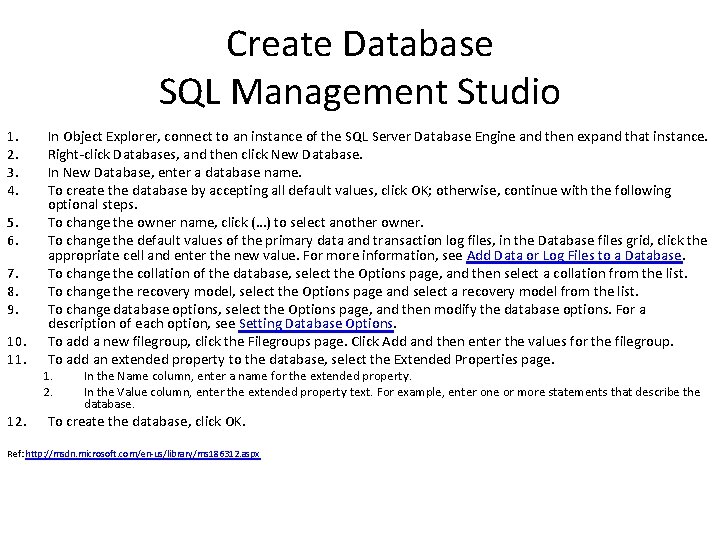Click step 8 text about the recovery model
The width and height of the screenshot is (720, 540).
tap(343, 292)
